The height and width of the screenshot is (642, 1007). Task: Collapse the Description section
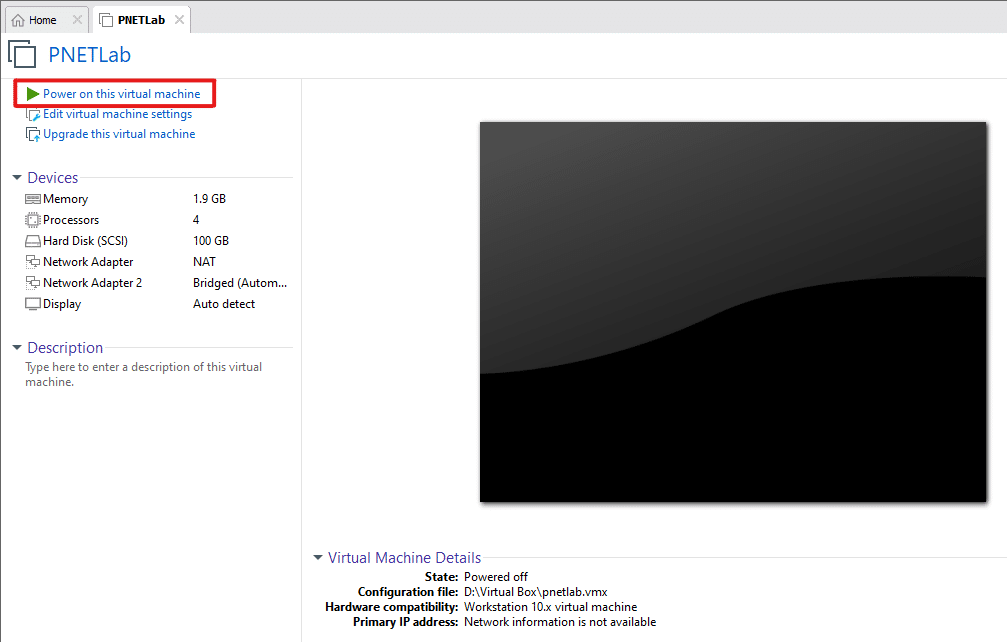point(17,348)
